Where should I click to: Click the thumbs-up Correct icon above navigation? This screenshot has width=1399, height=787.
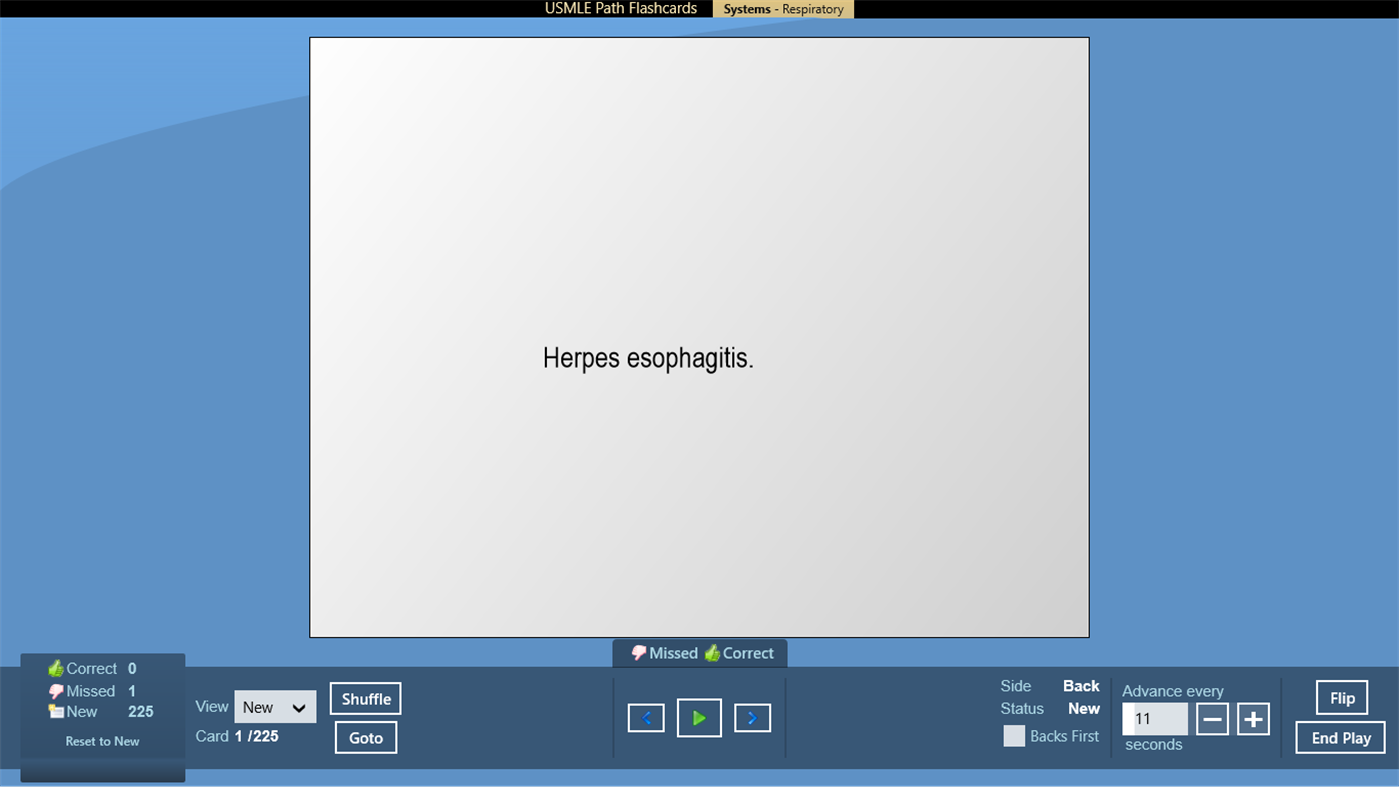[x=711, y=653]
